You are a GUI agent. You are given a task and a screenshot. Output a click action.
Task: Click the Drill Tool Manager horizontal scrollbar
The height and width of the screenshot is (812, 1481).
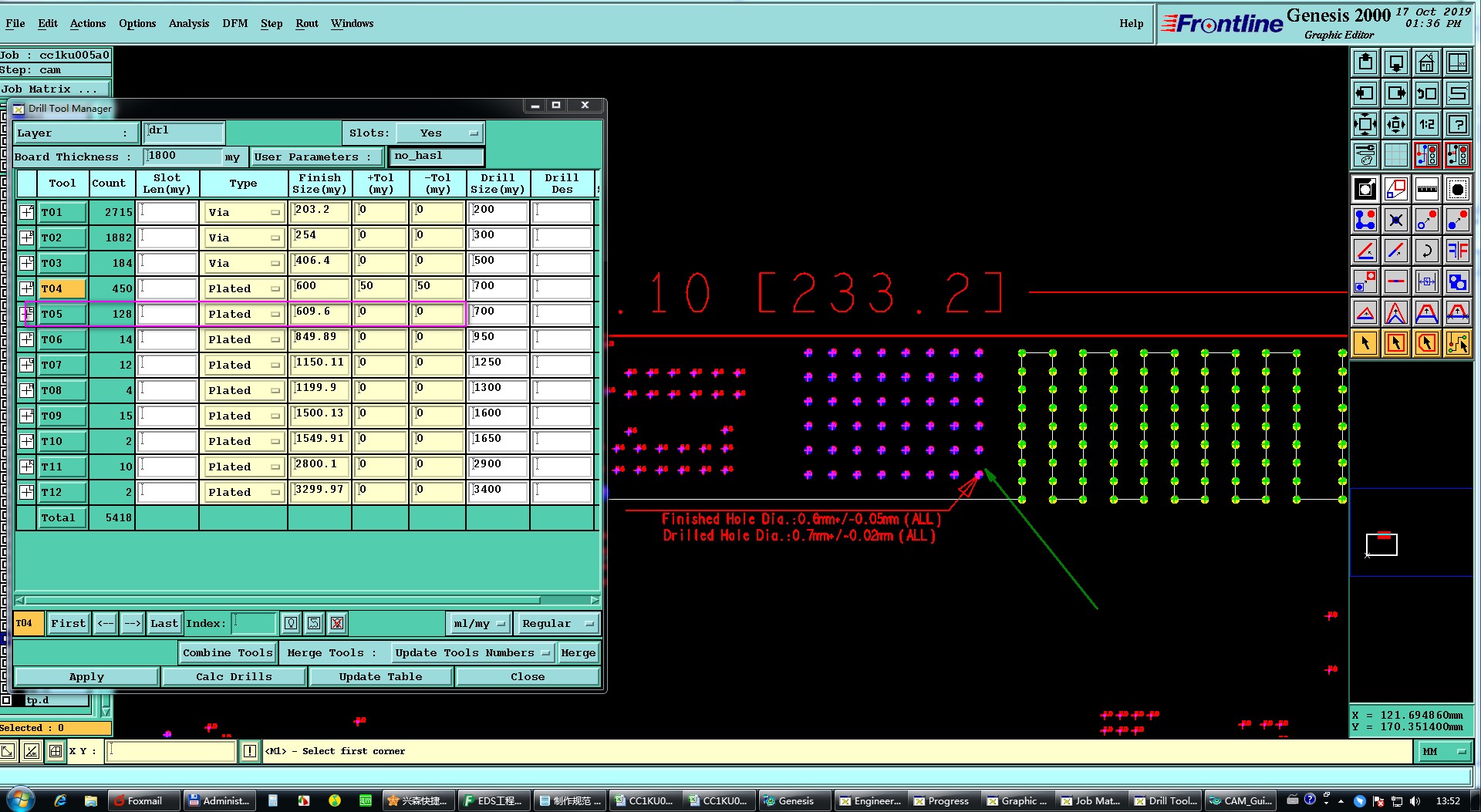pyautogui.click(x=307, y=600)
